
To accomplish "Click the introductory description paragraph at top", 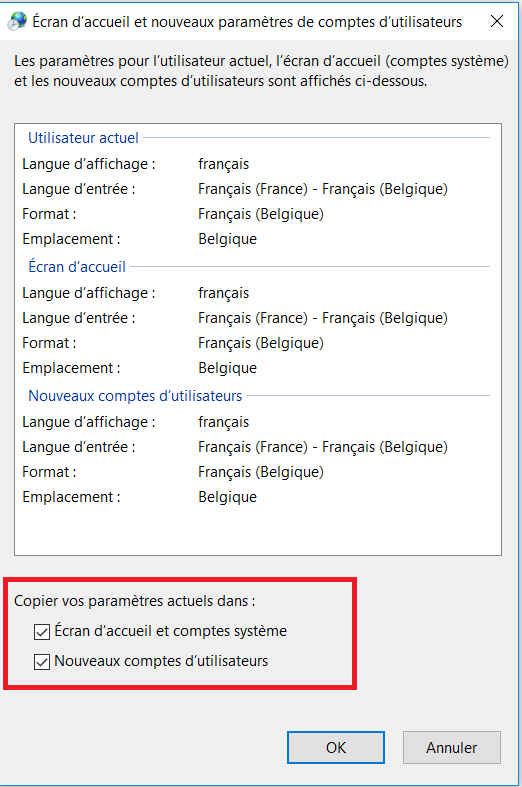I will (x=262, y=71).
